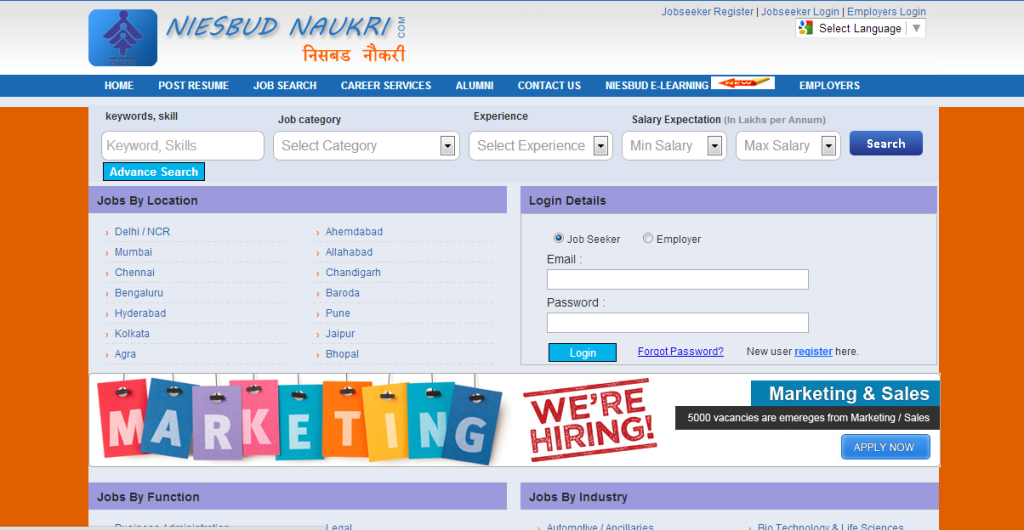Open the Forgot Password? link
This screenshot has height=530, width=1024.
point(680,351)
